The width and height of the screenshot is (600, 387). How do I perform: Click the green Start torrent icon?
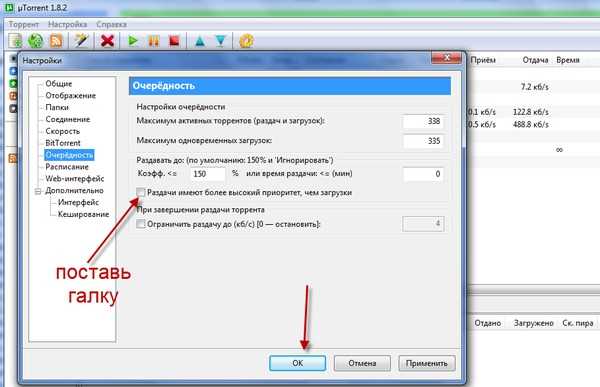133,41
